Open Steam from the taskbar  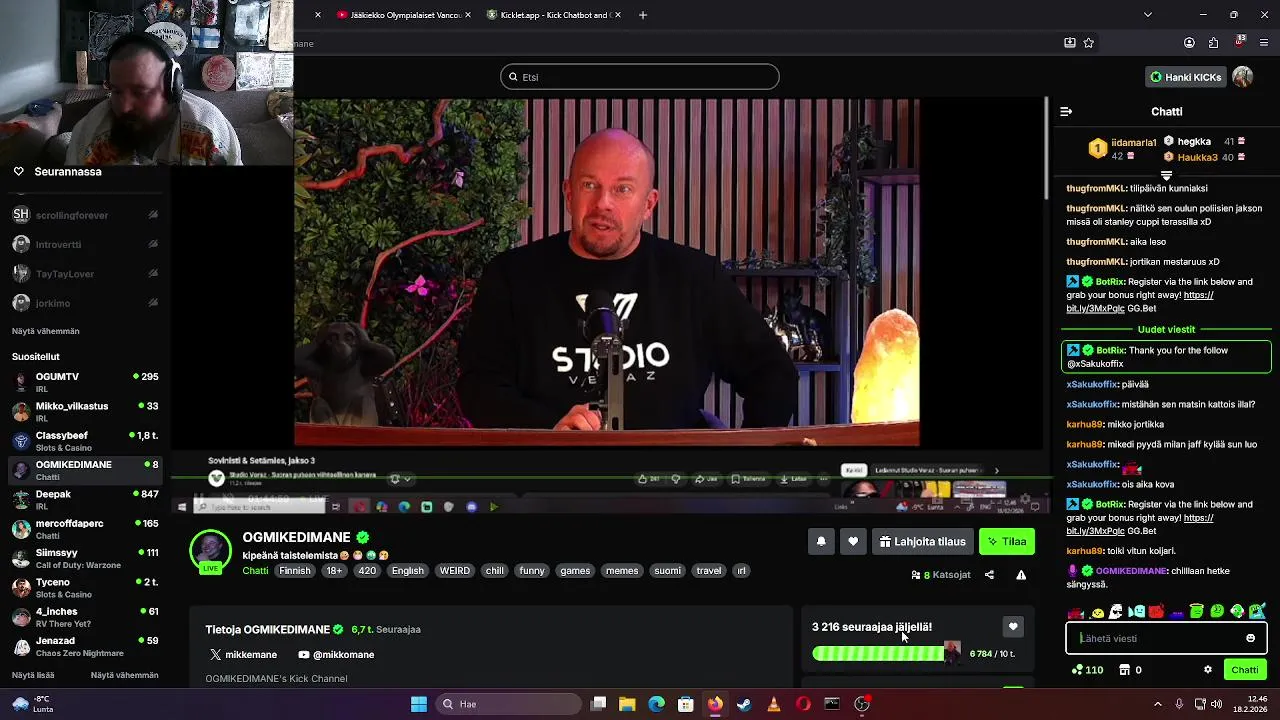[x=744, y=704]
